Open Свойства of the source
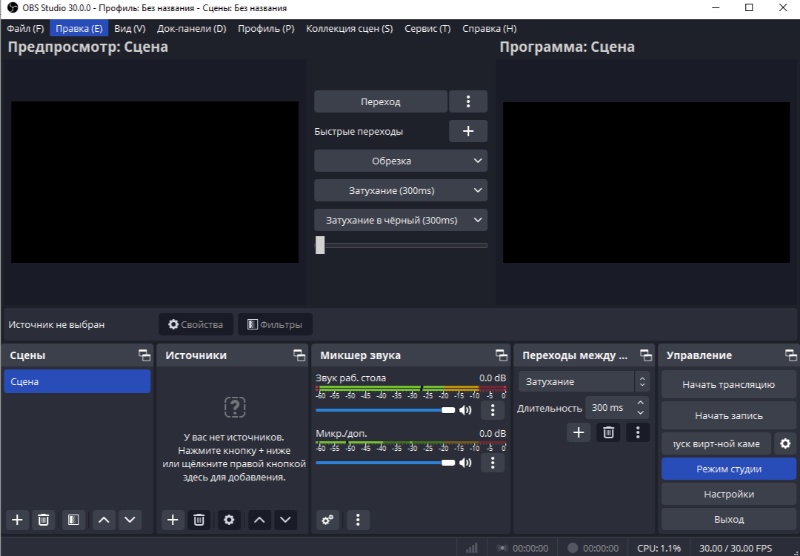This screenshot has width=800, height=556. click(x=196, y=324)
